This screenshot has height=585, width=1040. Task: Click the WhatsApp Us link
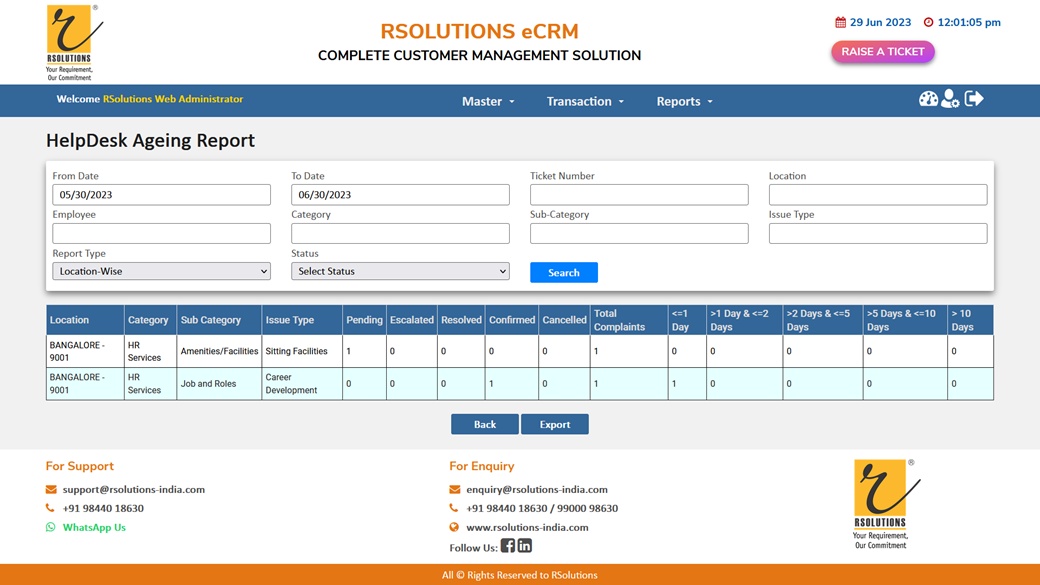pos(94,527)
